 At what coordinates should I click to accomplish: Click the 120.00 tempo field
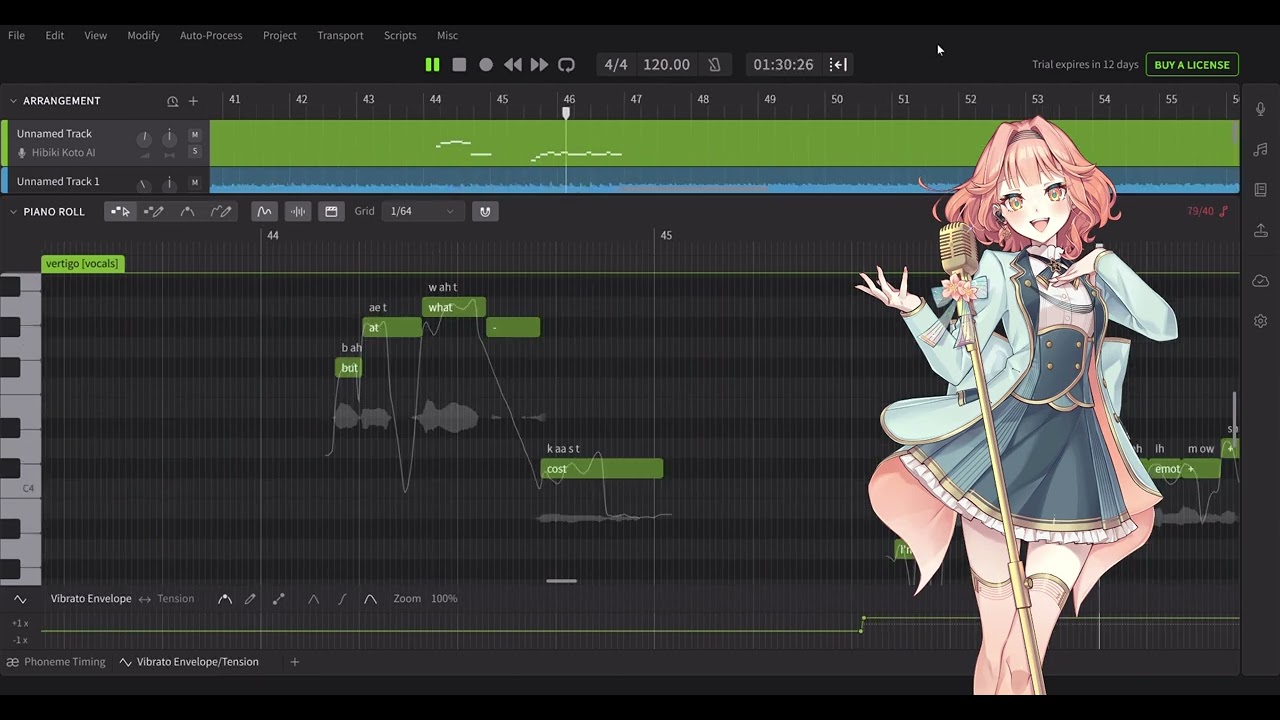point(666,64)
